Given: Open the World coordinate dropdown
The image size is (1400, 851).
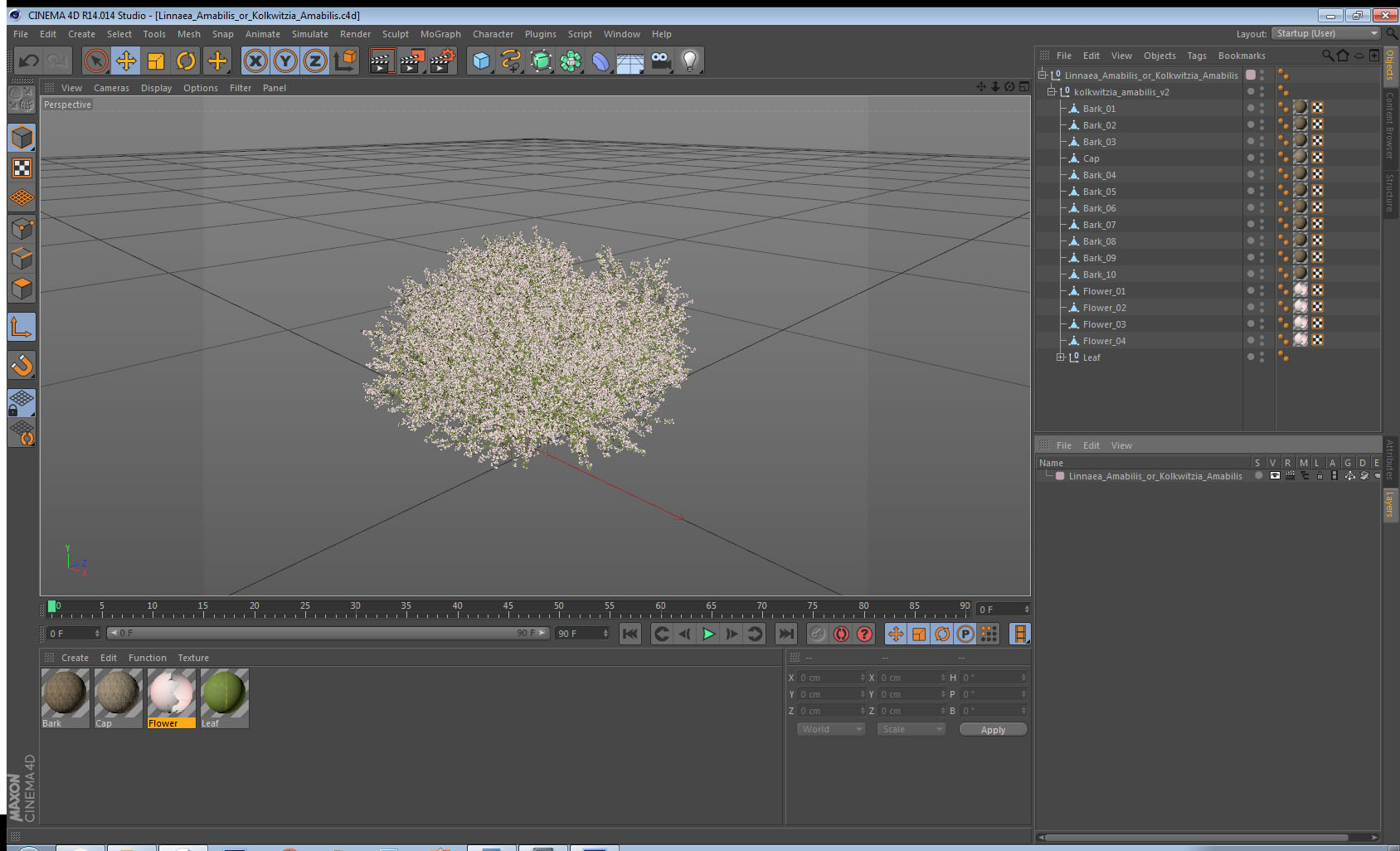Looking at the screenshot, I should [831, 729].
